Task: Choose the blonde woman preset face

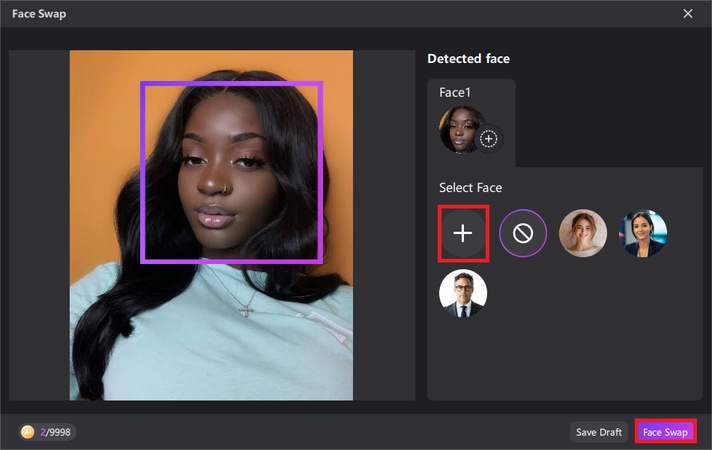Action: tap(583, 234)
